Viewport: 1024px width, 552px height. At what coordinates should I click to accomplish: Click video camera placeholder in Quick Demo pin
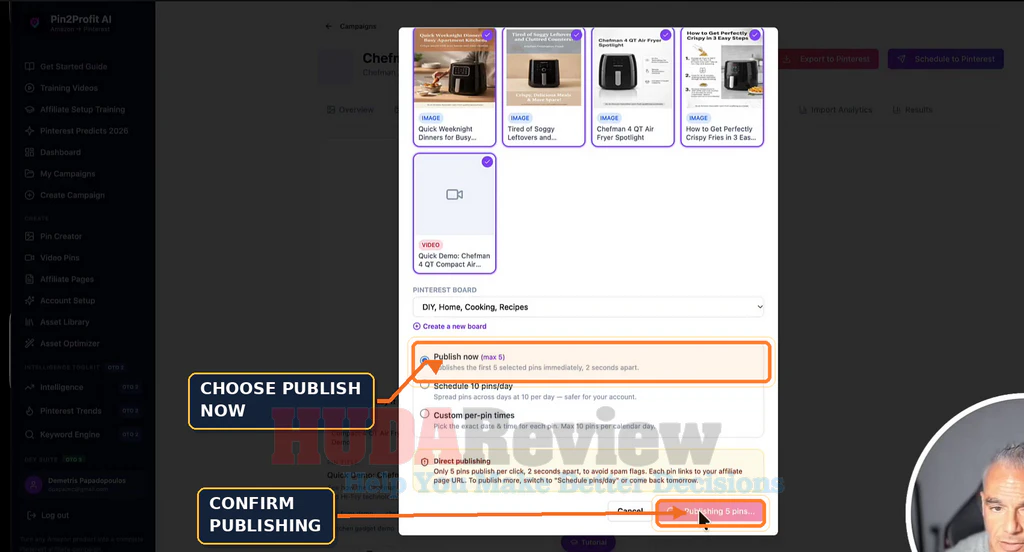coord(455,195)
